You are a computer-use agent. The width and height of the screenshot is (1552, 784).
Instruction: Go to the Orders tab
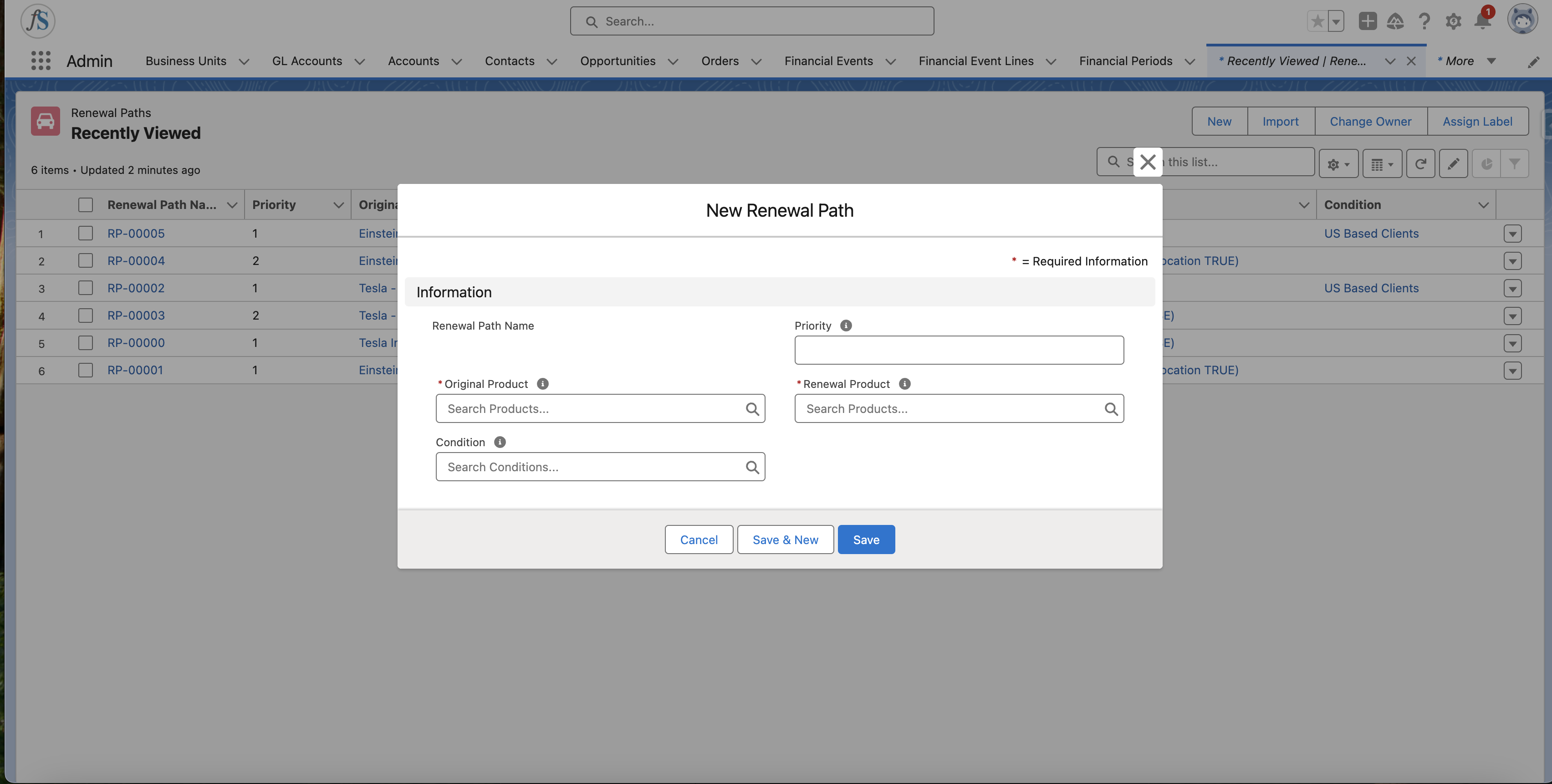pyautogui.click(x=720, y=61)
